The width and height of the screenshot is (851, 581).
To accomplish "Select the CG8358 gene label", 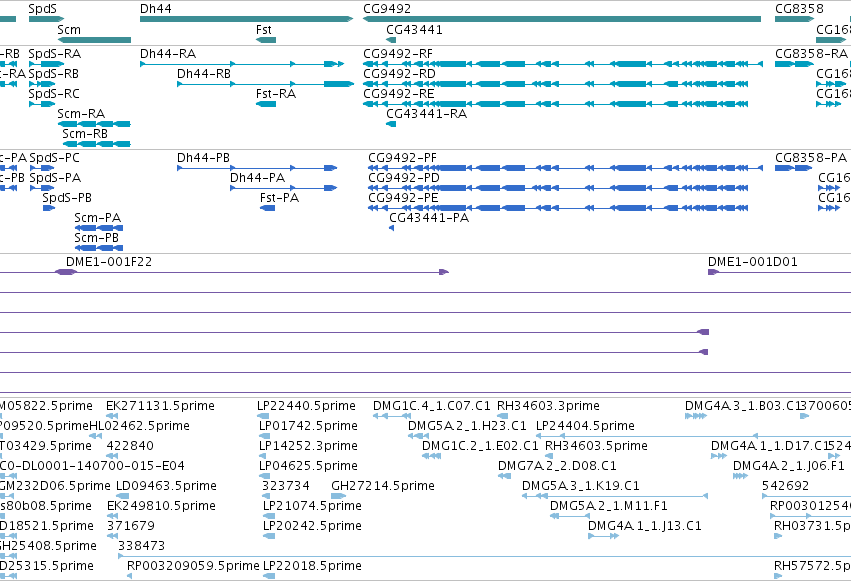I will (799, 9).
